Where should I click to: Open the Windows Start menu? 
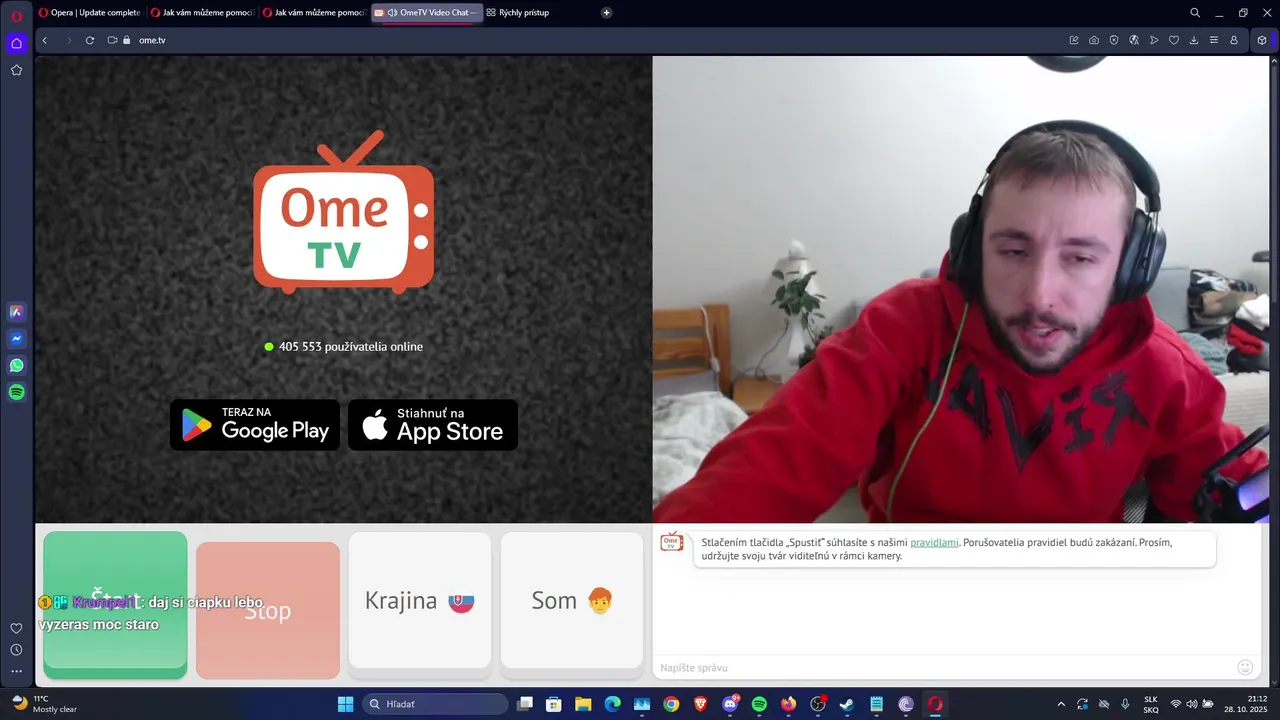[345, 704]
